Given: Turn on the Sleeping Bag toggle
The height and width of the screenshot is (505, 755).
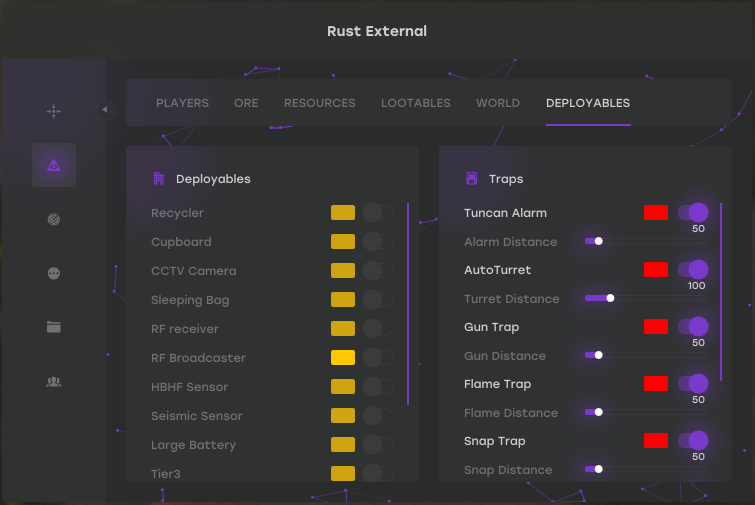Looking at the screenshot, I should 378,299.
